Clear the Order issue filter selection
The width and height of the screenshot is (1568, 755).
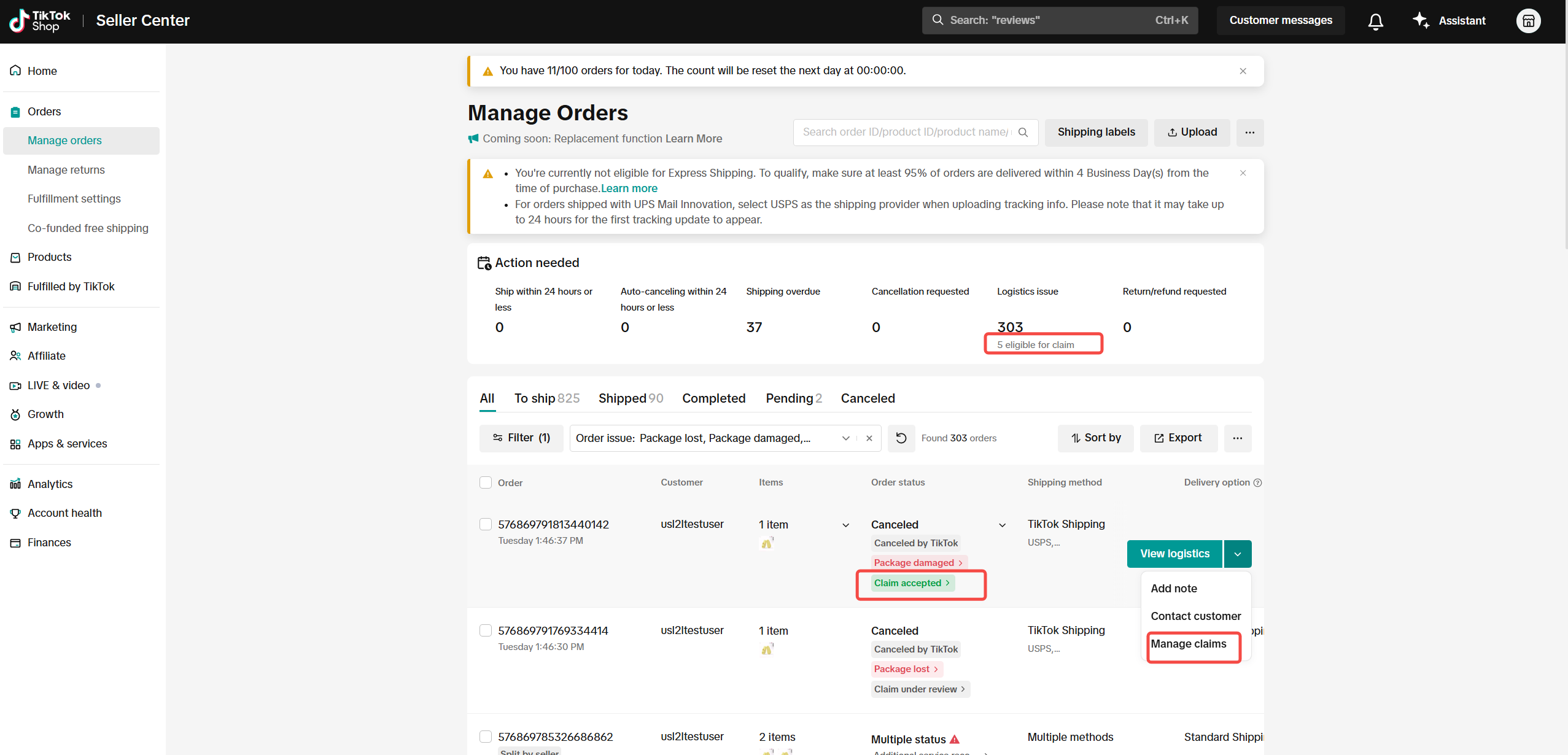(869, 438)
